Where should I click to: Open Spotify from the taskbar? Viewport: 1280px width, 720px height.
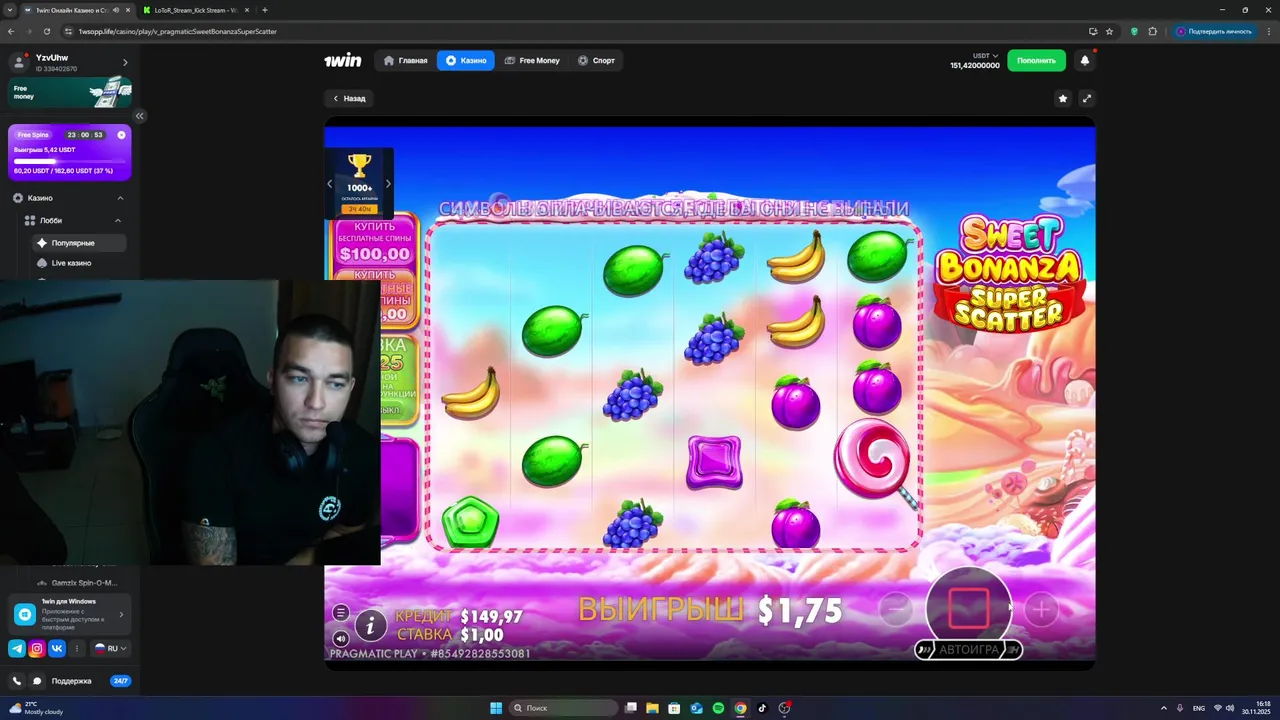[x=718, y=708]
